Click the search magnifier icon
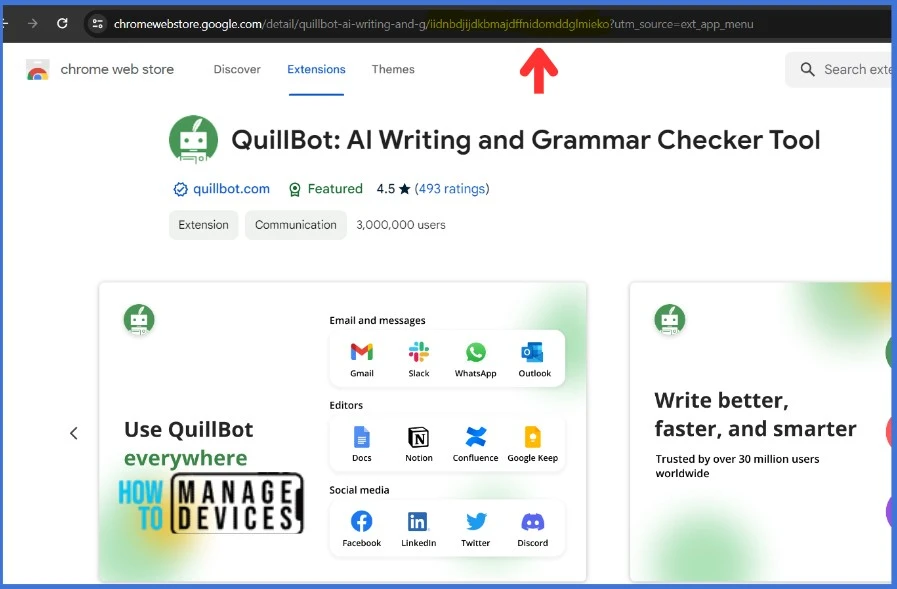The height and width of the screenshot is (589, 897). click(x=807, y=69)
